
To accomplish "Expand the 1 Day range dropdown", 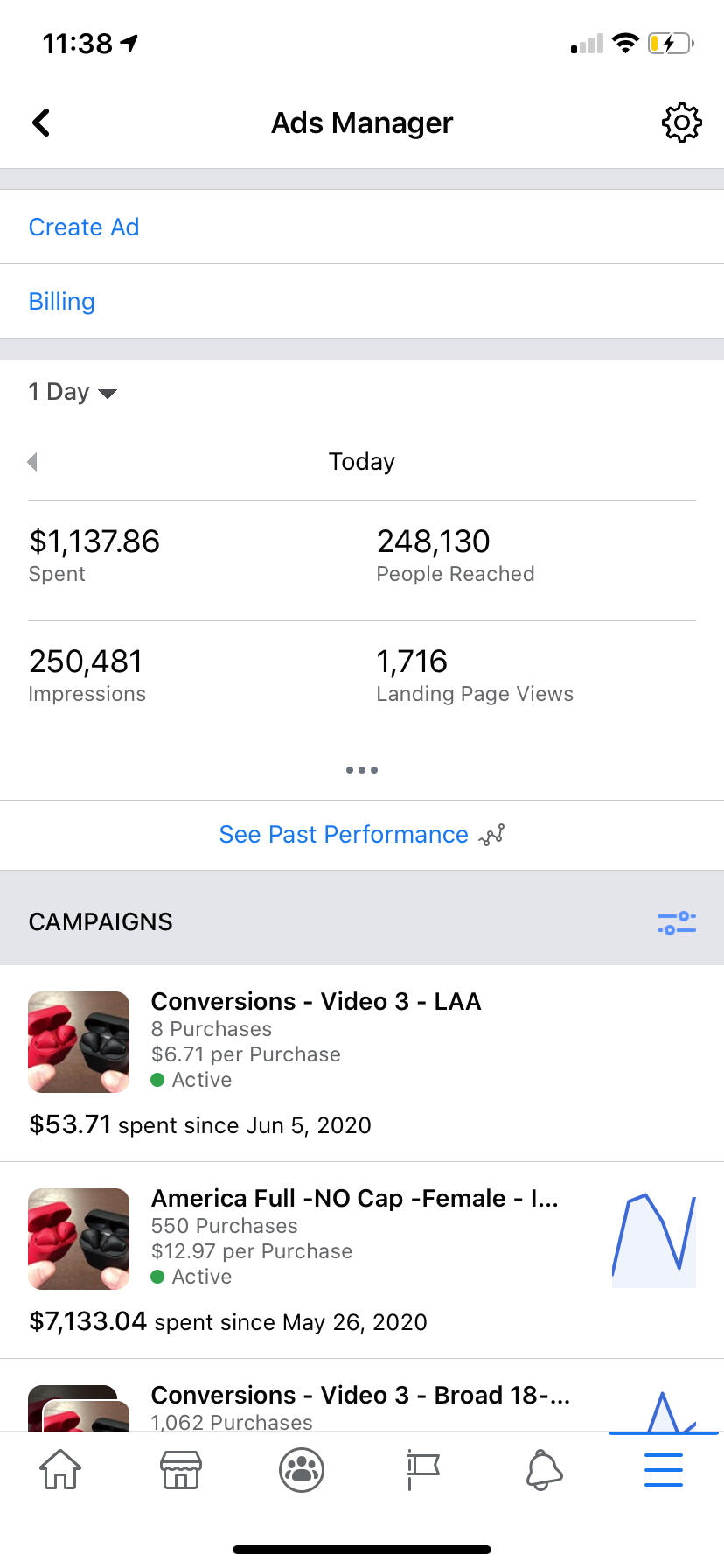I will point(73,392).
